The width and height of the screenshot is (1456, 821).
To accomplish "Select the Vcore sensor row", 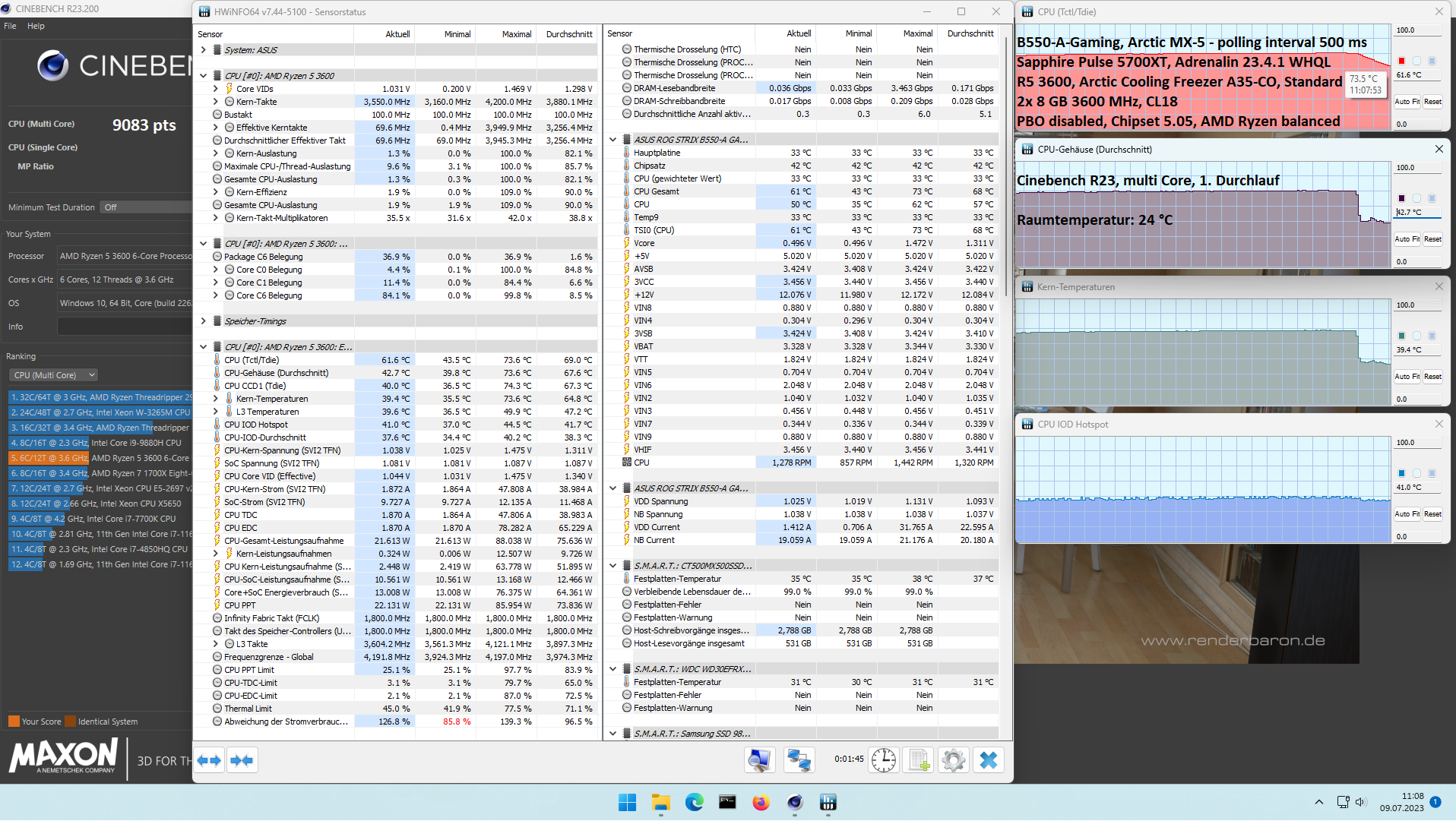I will 802,243.
